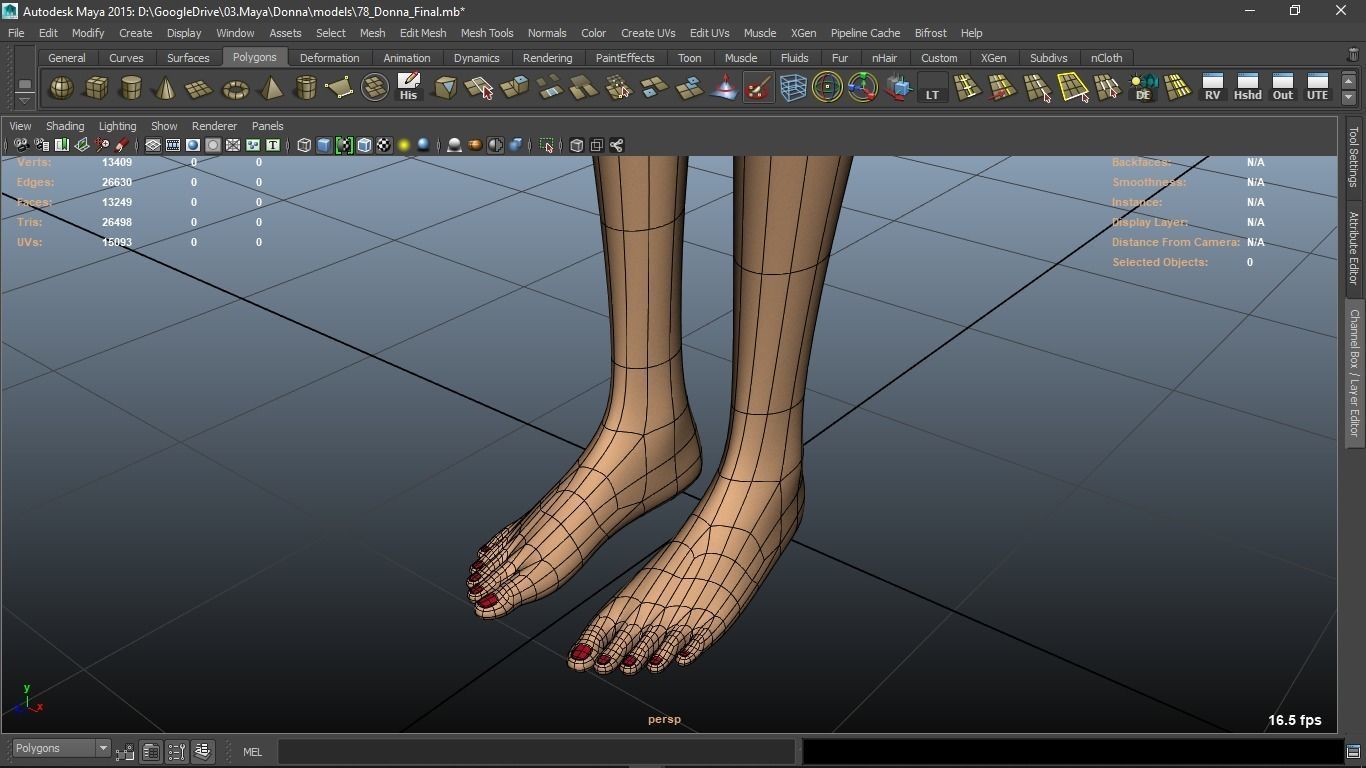Switch to the Rendering shelf tab

click(547, 58)
